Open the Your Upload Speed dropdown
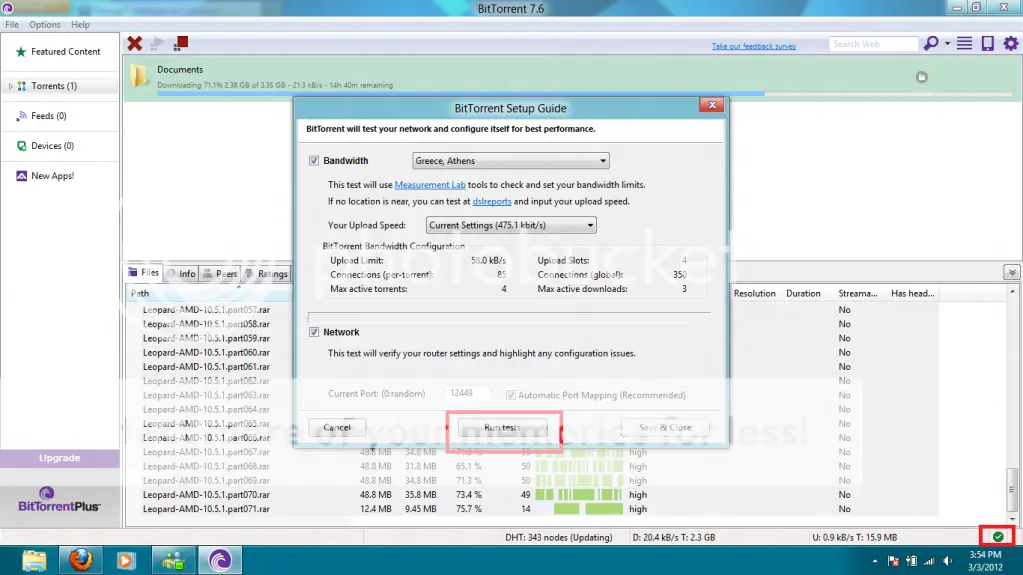 click(511, 225)
